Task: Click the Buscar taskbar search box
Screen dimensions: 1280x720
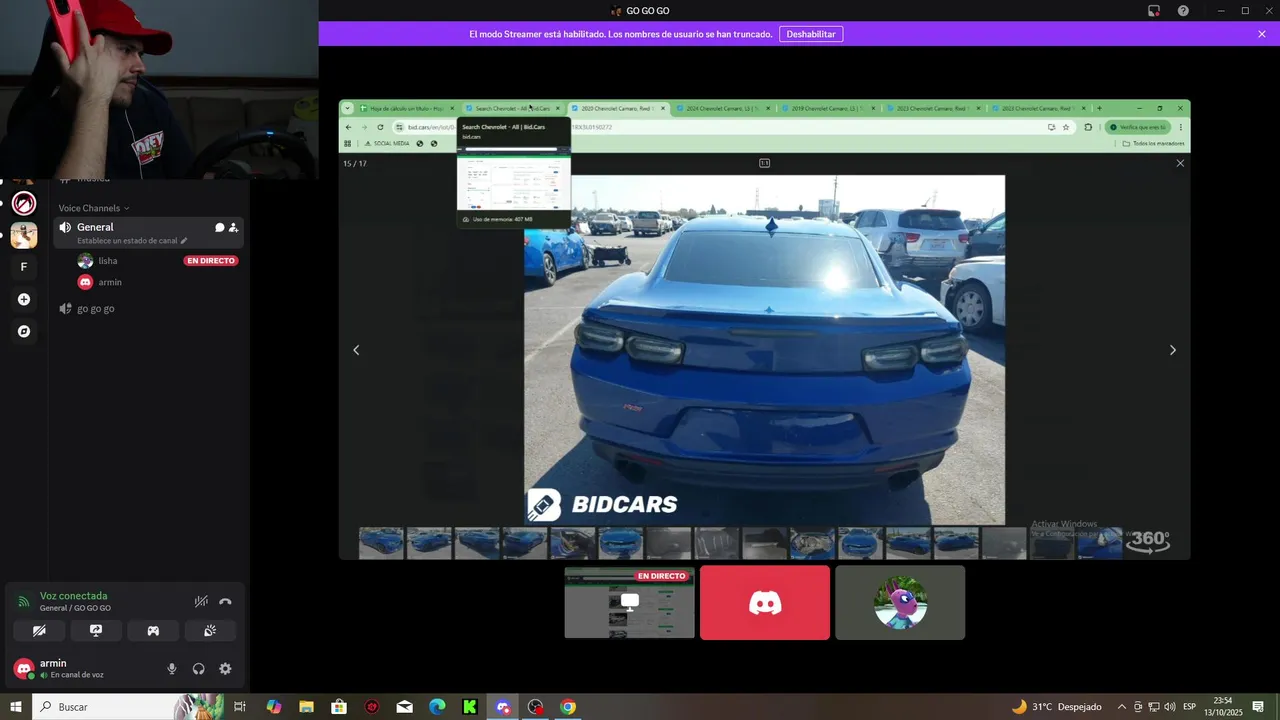Action: coord(128,707)
